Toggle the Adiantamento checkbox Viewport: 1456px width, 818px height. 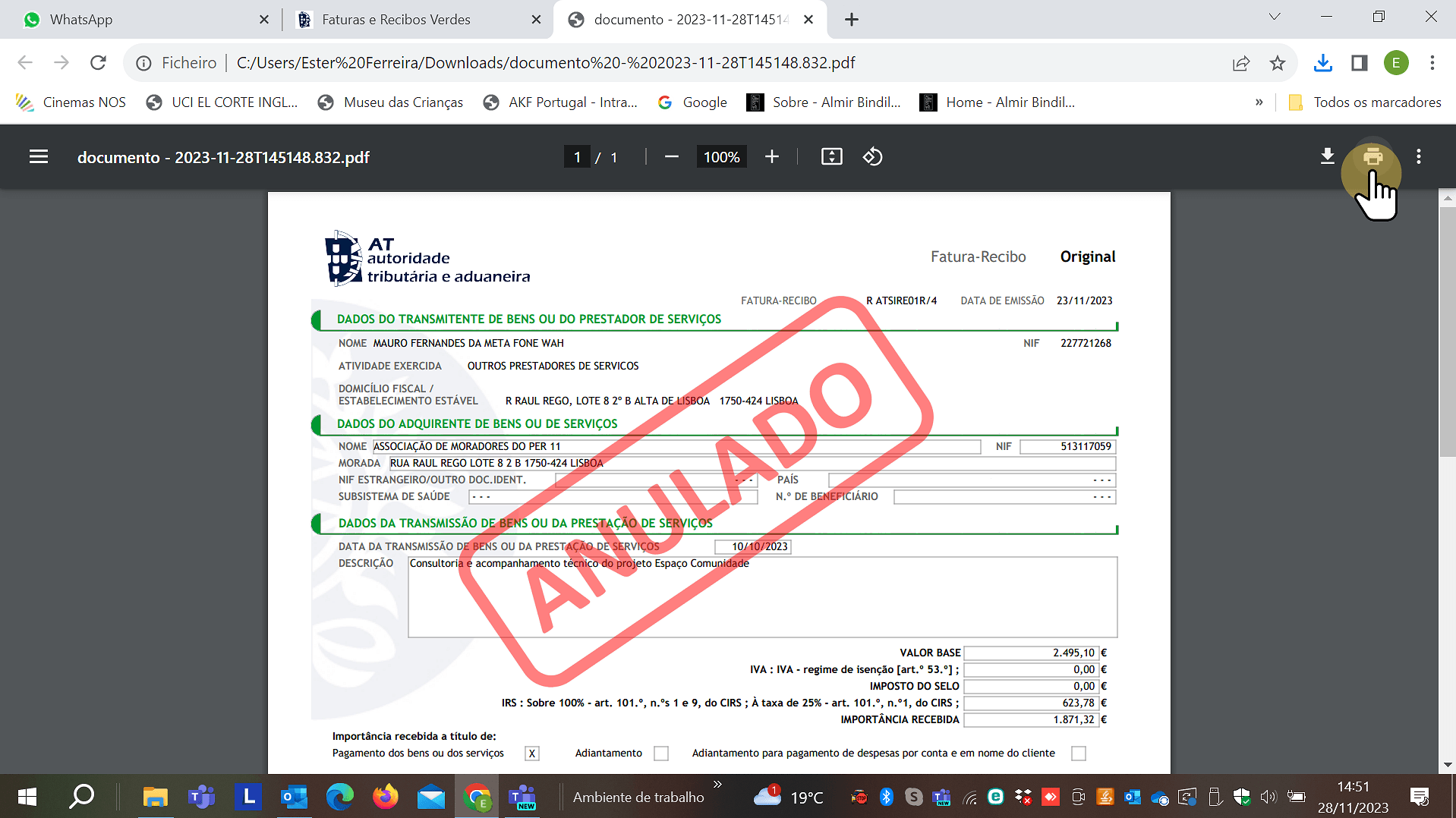(661, 754)
